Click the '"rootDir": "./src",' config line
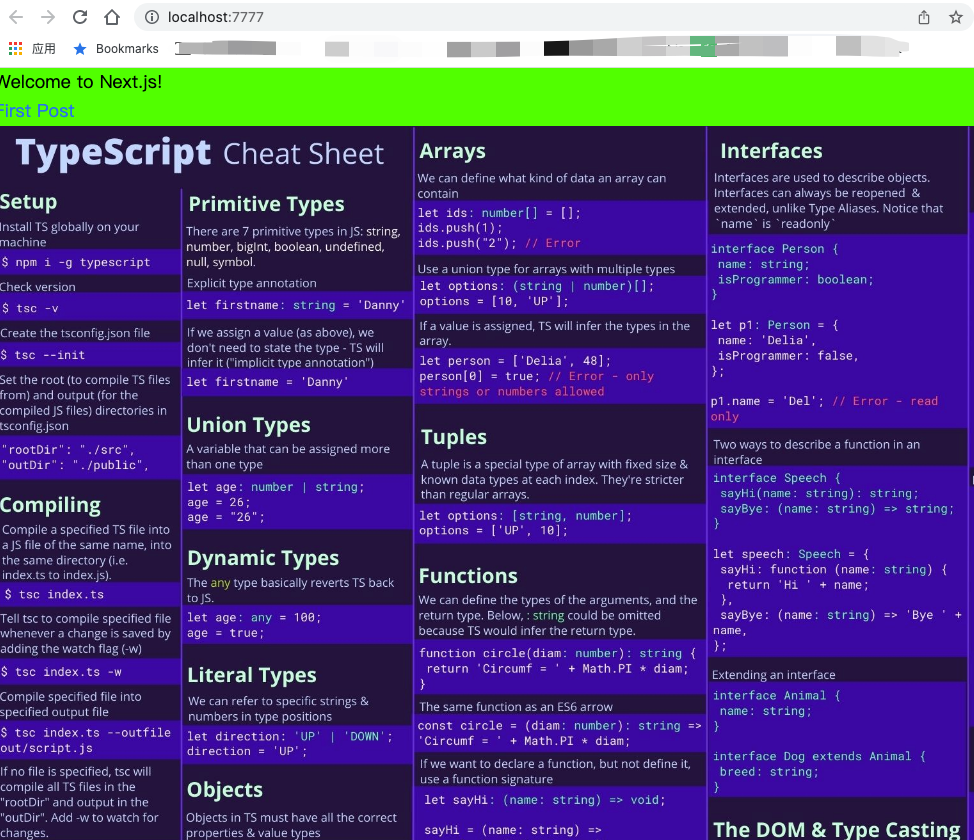The image size is (974, 840). (x=68, y=449)
